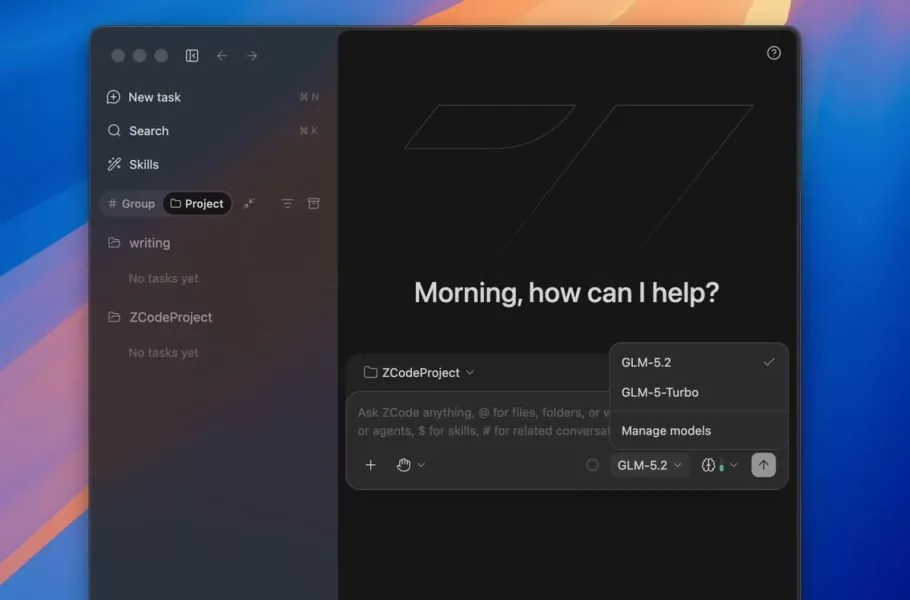
Task: Expand the ZCodeProject selector dropdown
Action: (419, 373)
